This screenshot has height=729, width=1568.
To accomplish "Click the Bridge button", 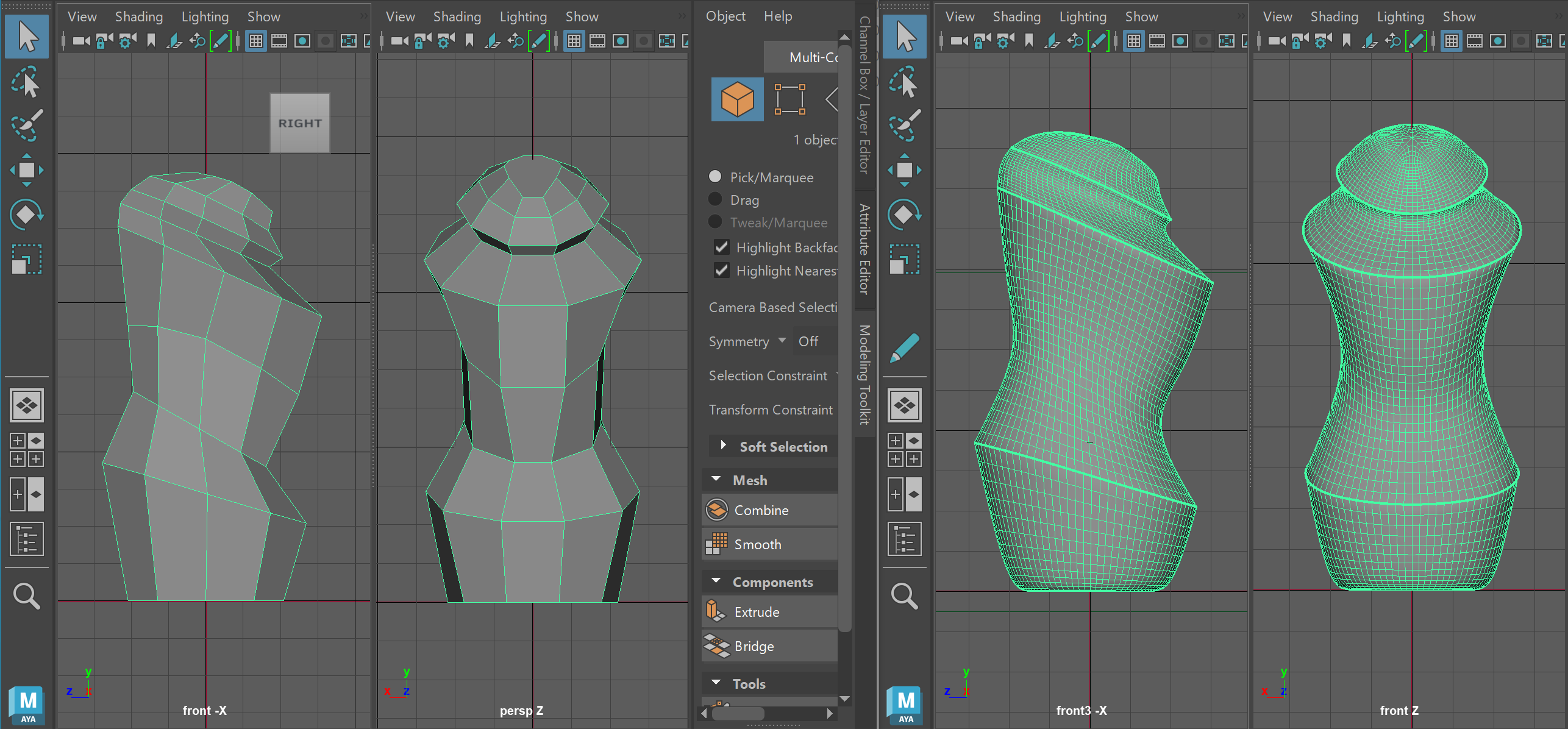I will tap(754, 646).
